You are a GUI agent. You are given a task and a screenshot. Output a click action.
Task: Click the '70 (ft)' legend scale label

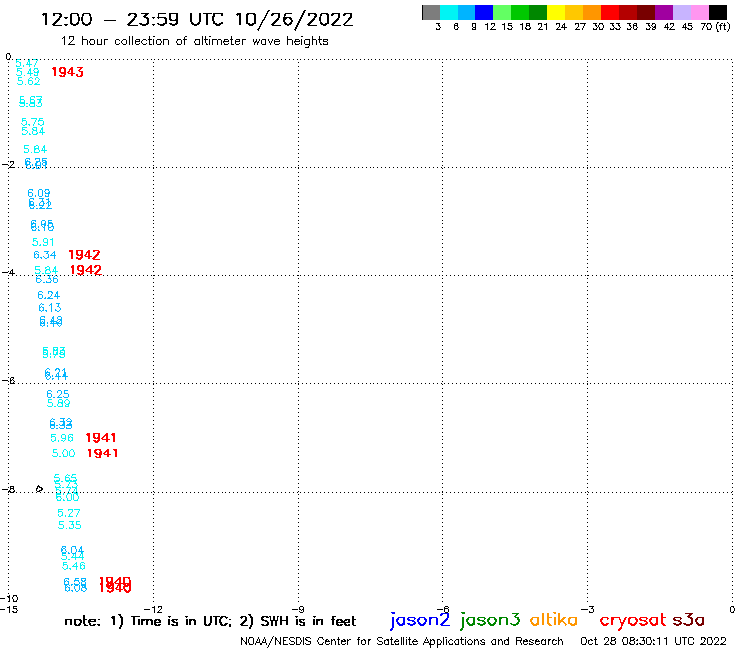pos(715,27)
